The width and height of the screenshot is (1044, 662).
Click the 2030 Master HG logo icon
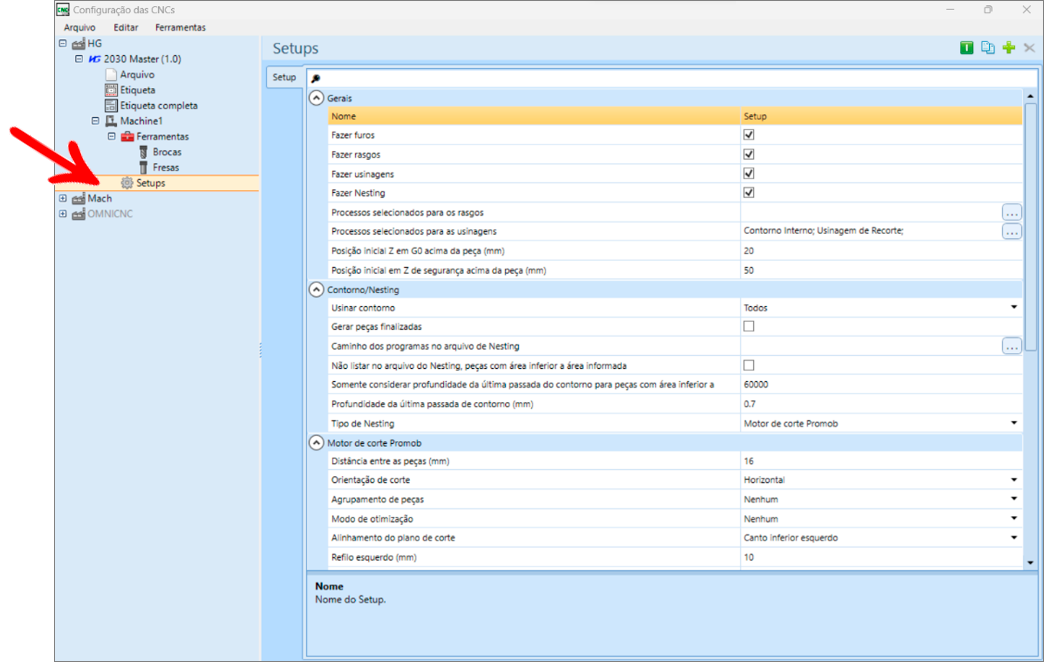(x=95, y=59)
